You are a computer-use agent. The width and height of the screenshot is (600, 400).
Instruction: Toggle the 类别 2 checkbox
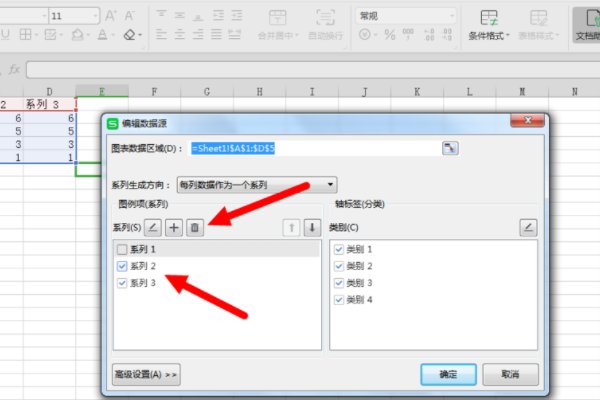[x=339, y=266]
